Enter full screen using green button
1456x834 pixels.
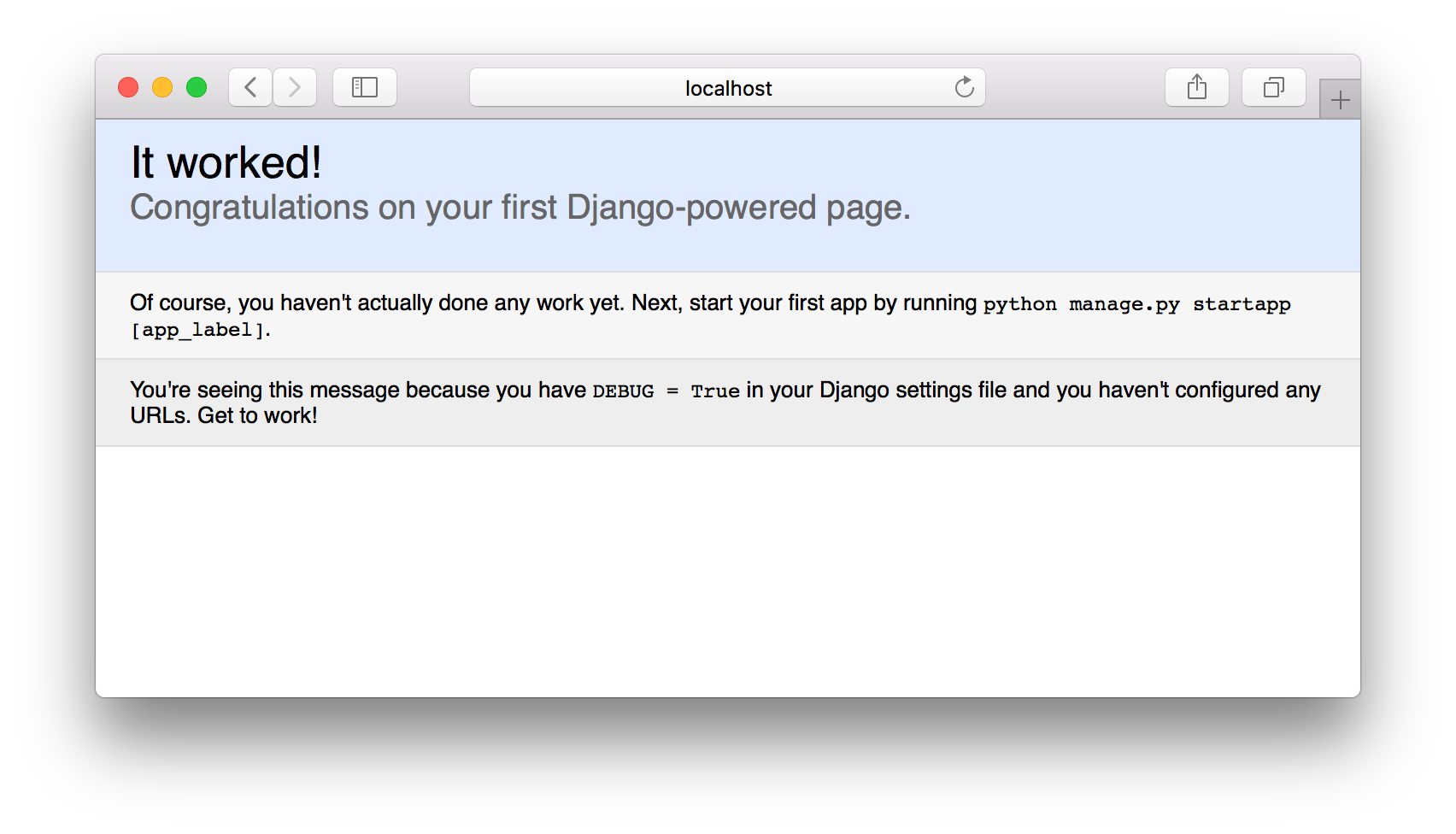click(x=197, y=87)
